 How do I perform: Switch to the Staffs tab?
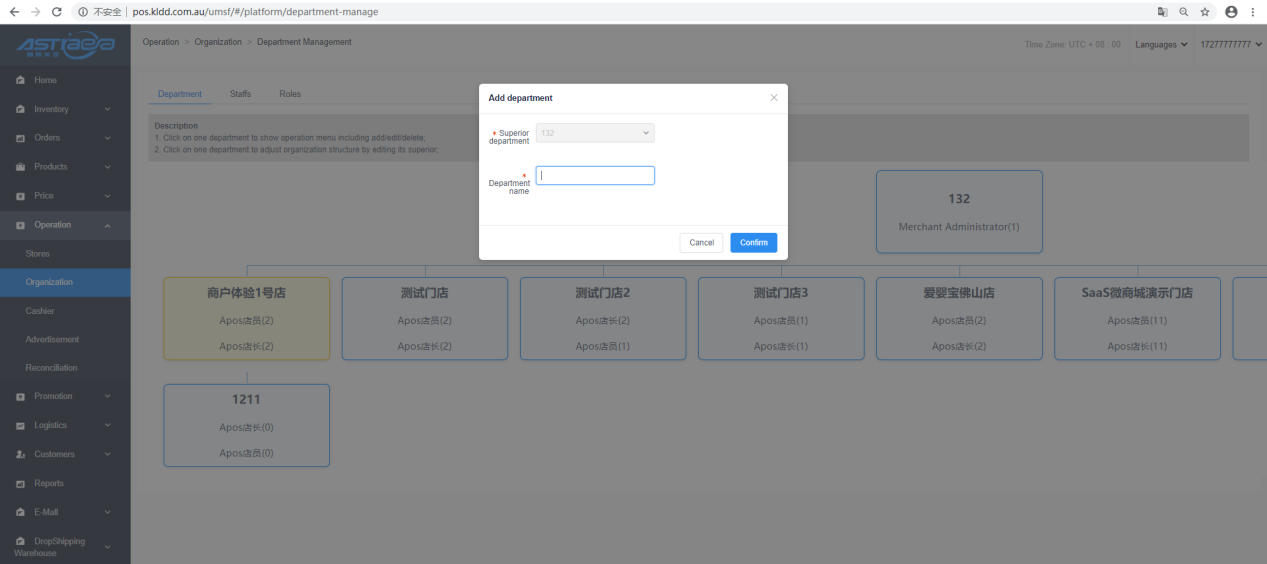240,94
